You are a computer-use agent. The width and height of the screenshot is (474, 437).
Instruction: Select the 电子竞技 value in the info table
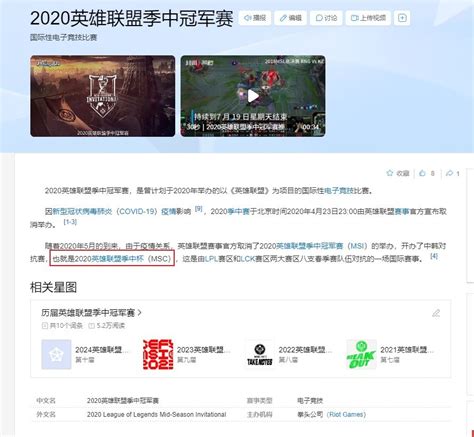(310, 400)
